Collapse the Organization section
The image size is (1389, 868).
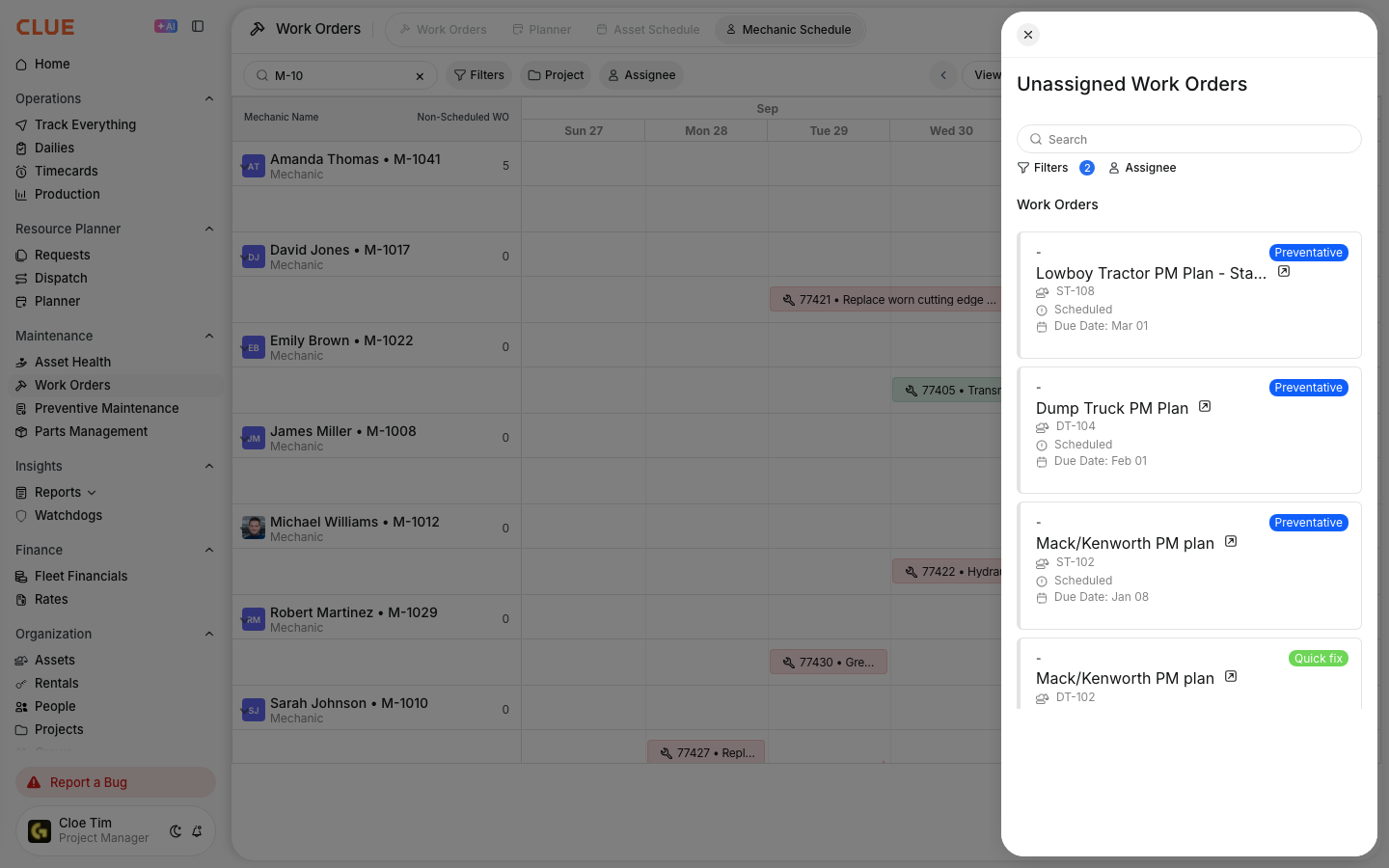click(x=209, y=634)
